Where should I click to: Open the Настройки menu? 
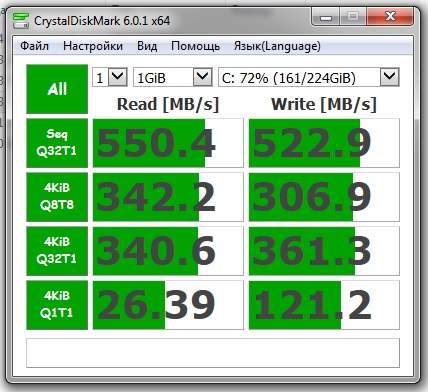93,46
